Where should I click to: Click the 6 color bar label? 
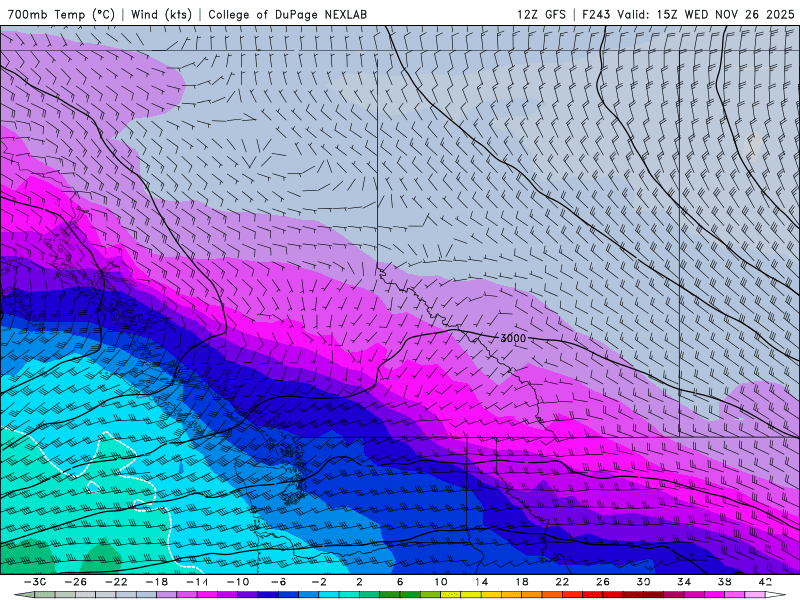point(400,582)
